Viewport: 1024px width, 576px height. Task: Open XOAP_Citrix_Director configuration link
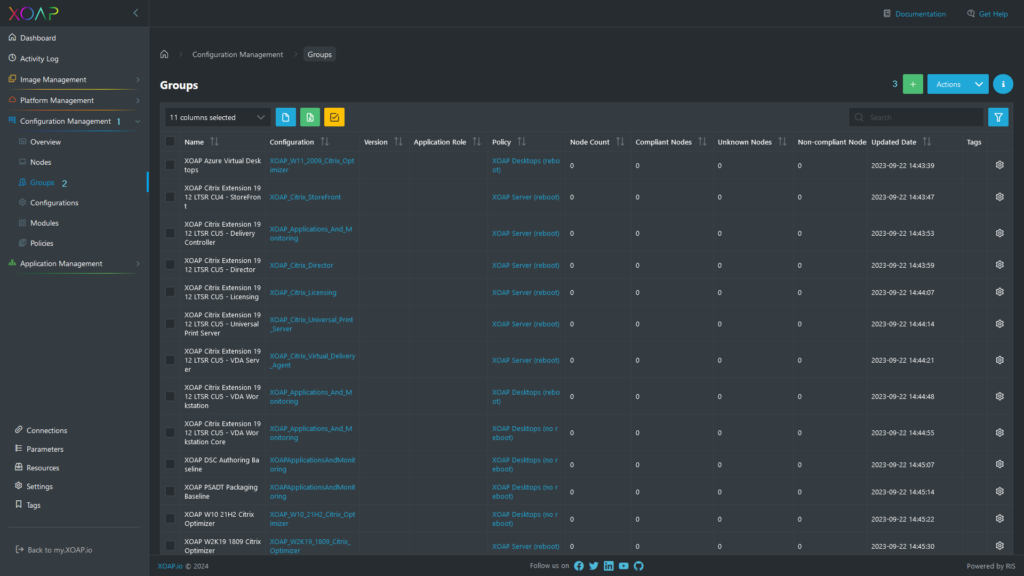pos(301,265)
